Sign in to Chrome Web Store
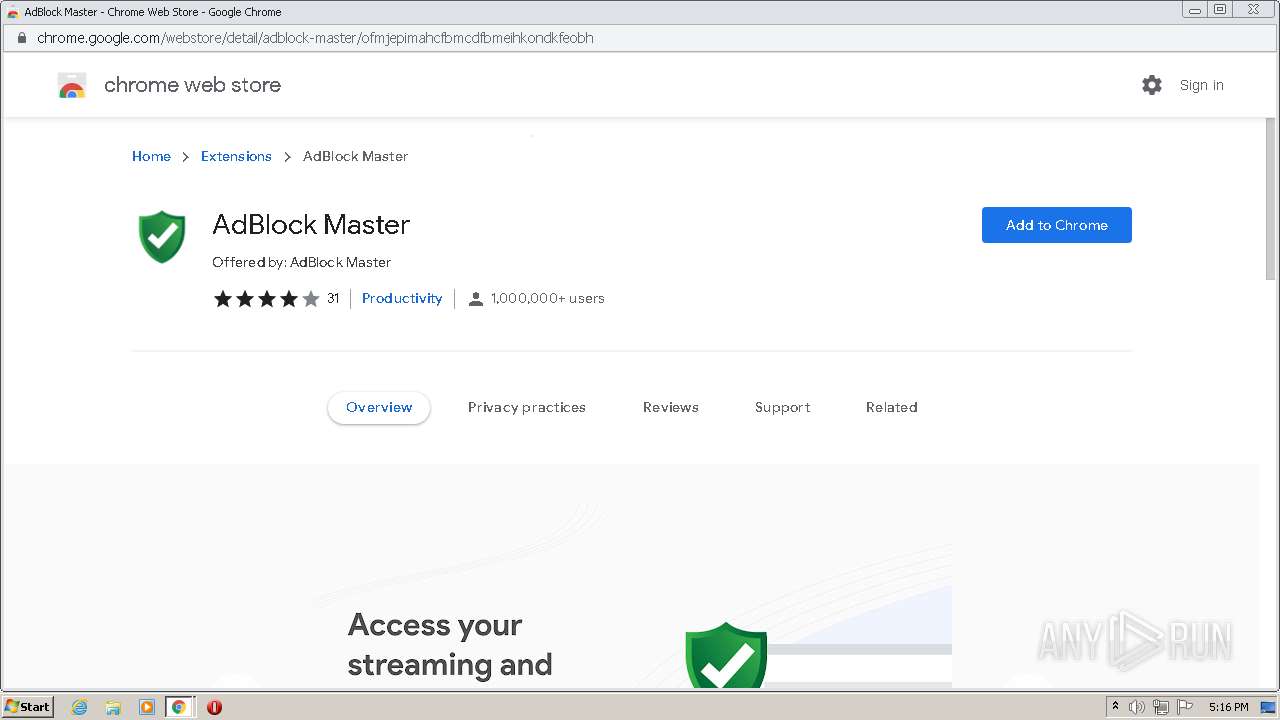The width and height of the screenshot is (1280, 720). point(1202,85)
